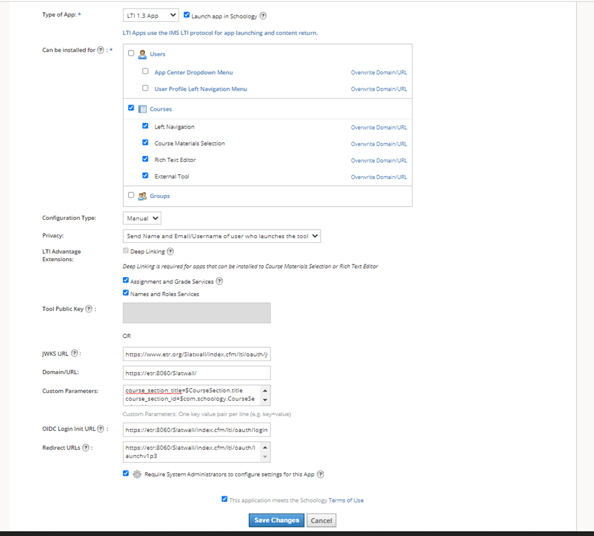594x536 pixels.
Task: Click the Groups people icon
Action: pos(142,196)
